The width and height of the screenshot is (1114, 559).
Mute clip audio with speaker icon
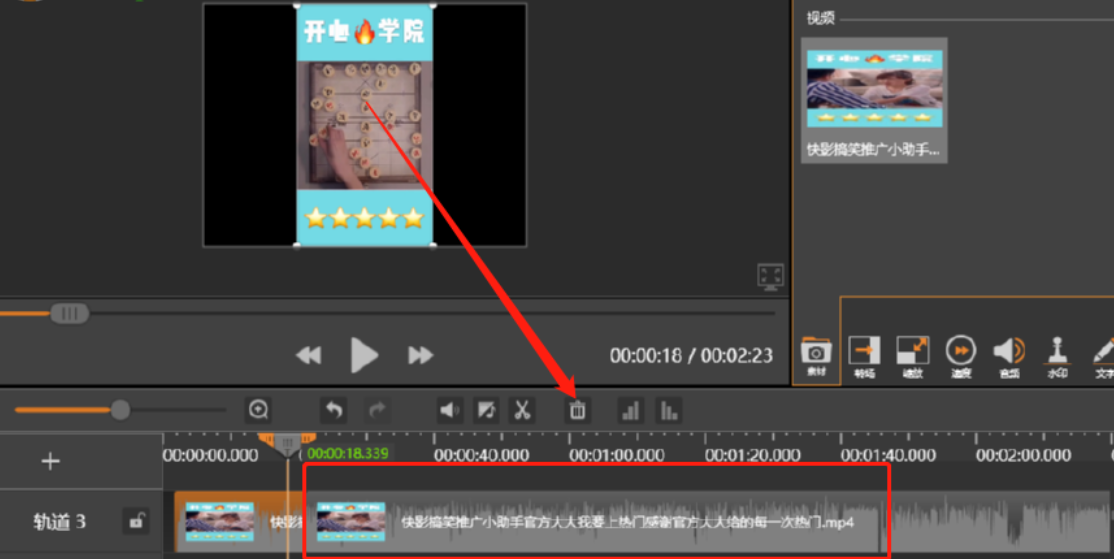450,410
